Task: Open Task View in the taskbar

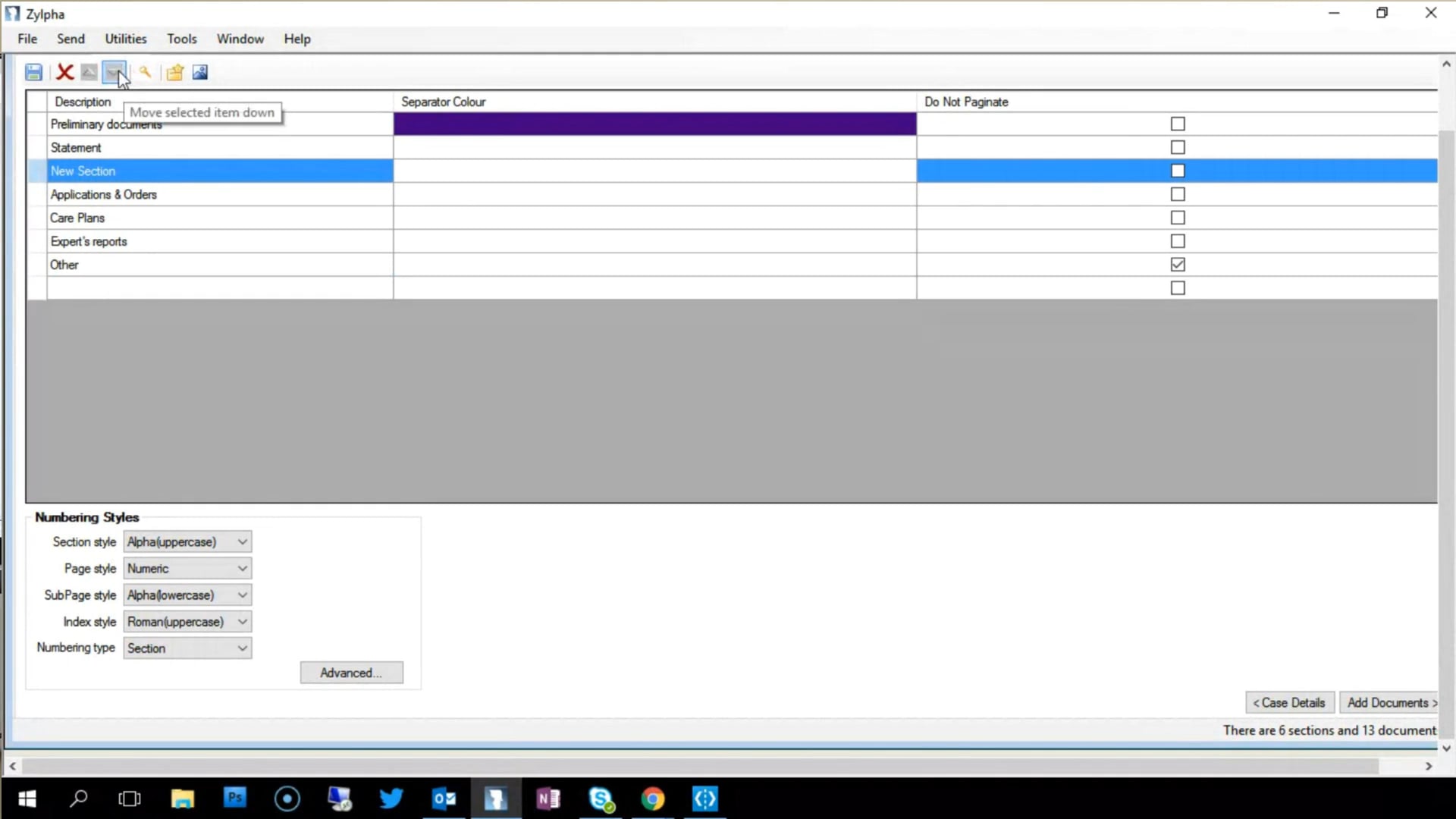Action: click(130, 799)
